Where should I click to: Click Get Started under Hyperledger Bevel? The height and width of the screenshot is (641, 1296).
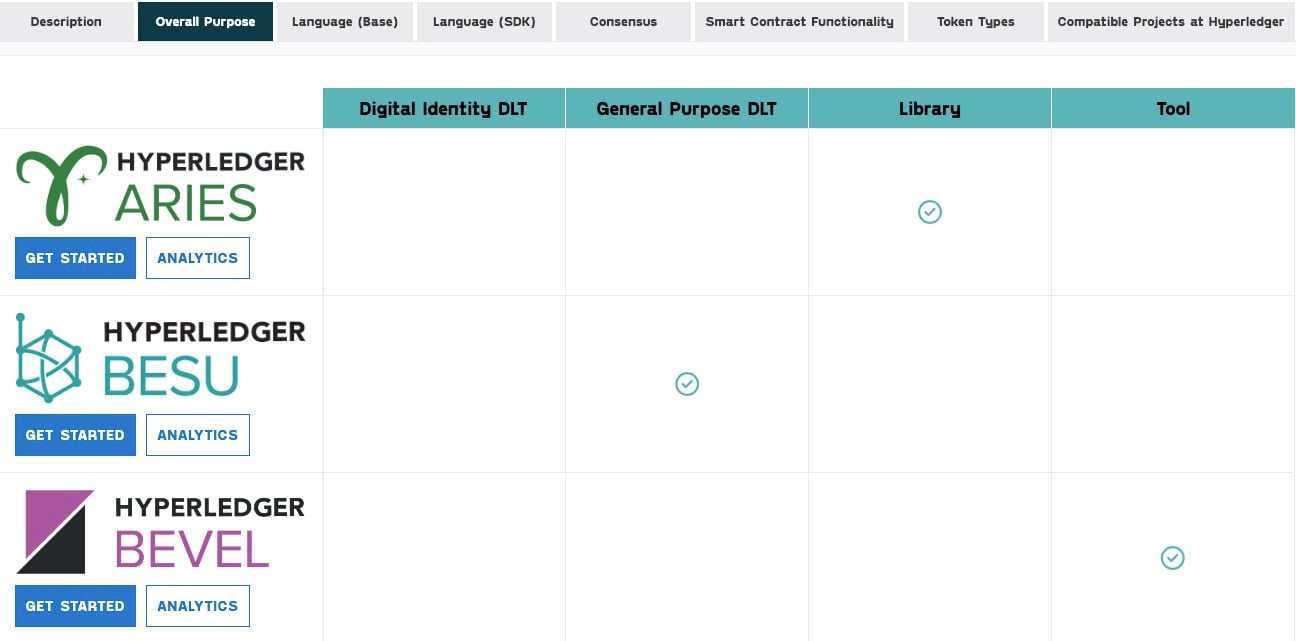pyautogui.click(x=75, y=606)
